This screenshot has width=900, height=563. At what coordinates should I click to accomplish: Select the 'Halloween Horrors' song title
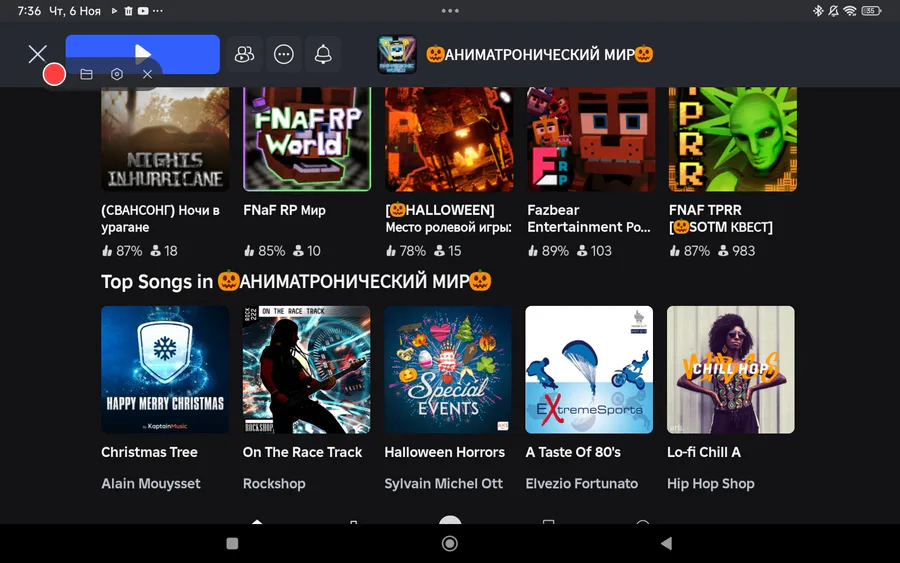pos(445,452)
